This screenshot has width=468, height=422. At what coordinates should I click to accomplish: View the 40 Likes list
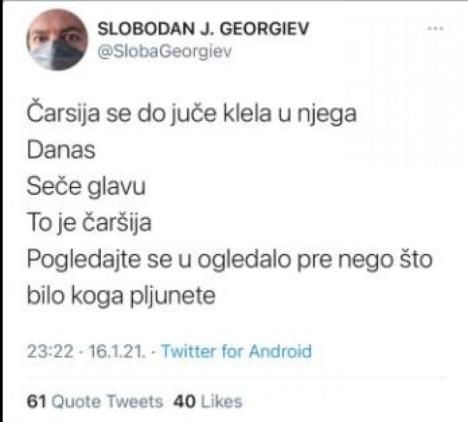(208, 401)
